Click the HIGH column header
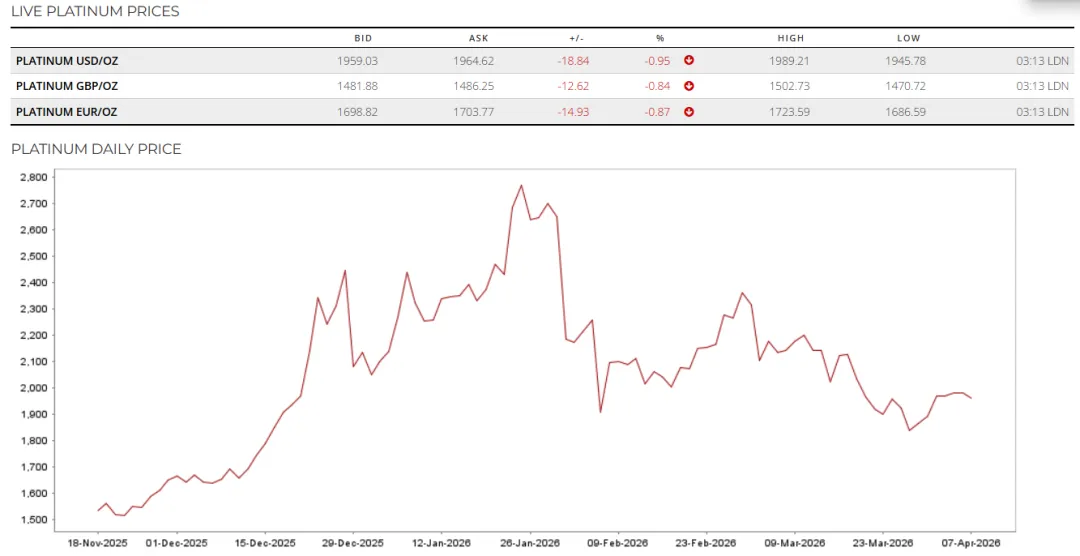The height and width of the screenshot is (556, 1080). 791,39
